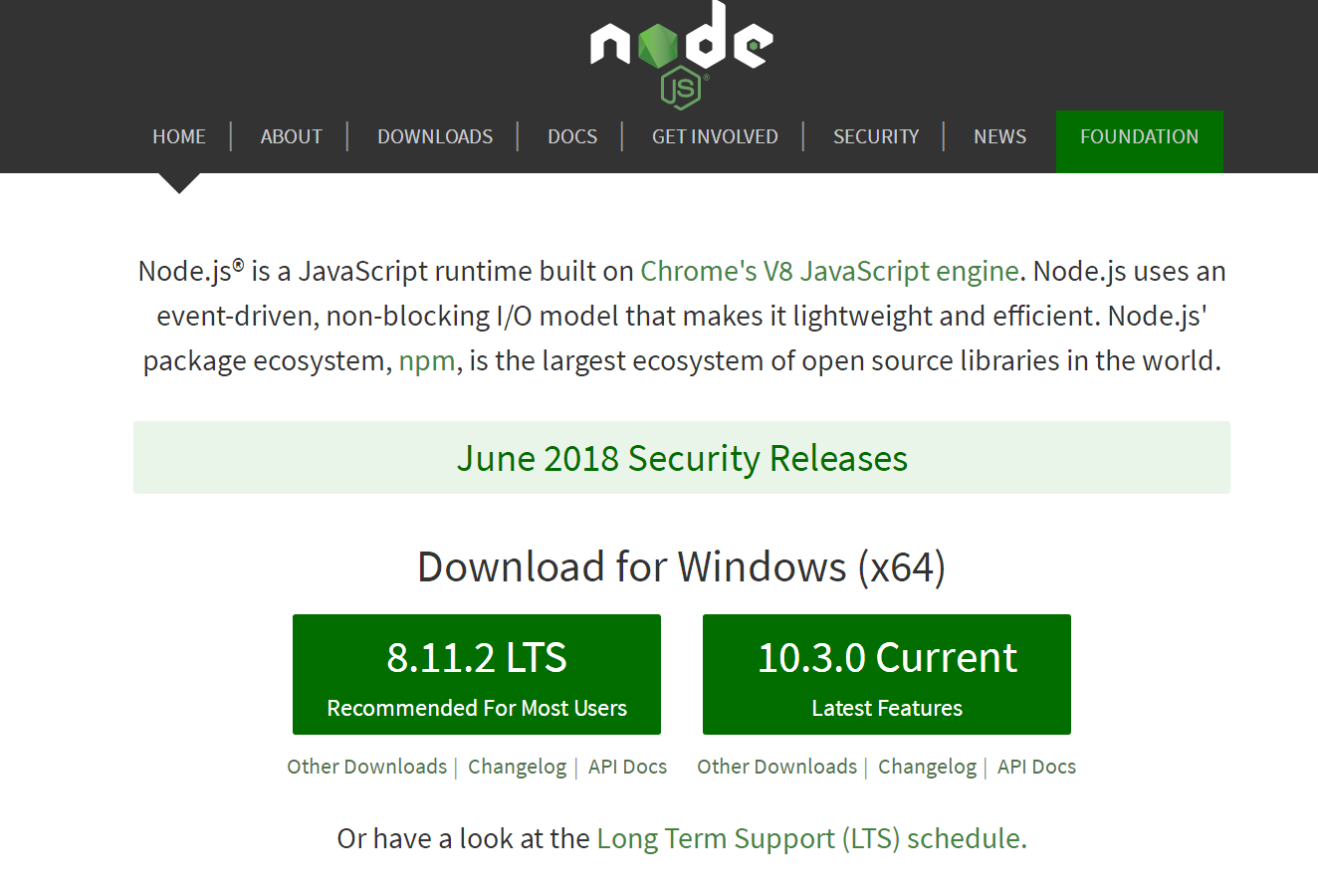
Task: Navigate to the Security page
Action: (876, 136)
